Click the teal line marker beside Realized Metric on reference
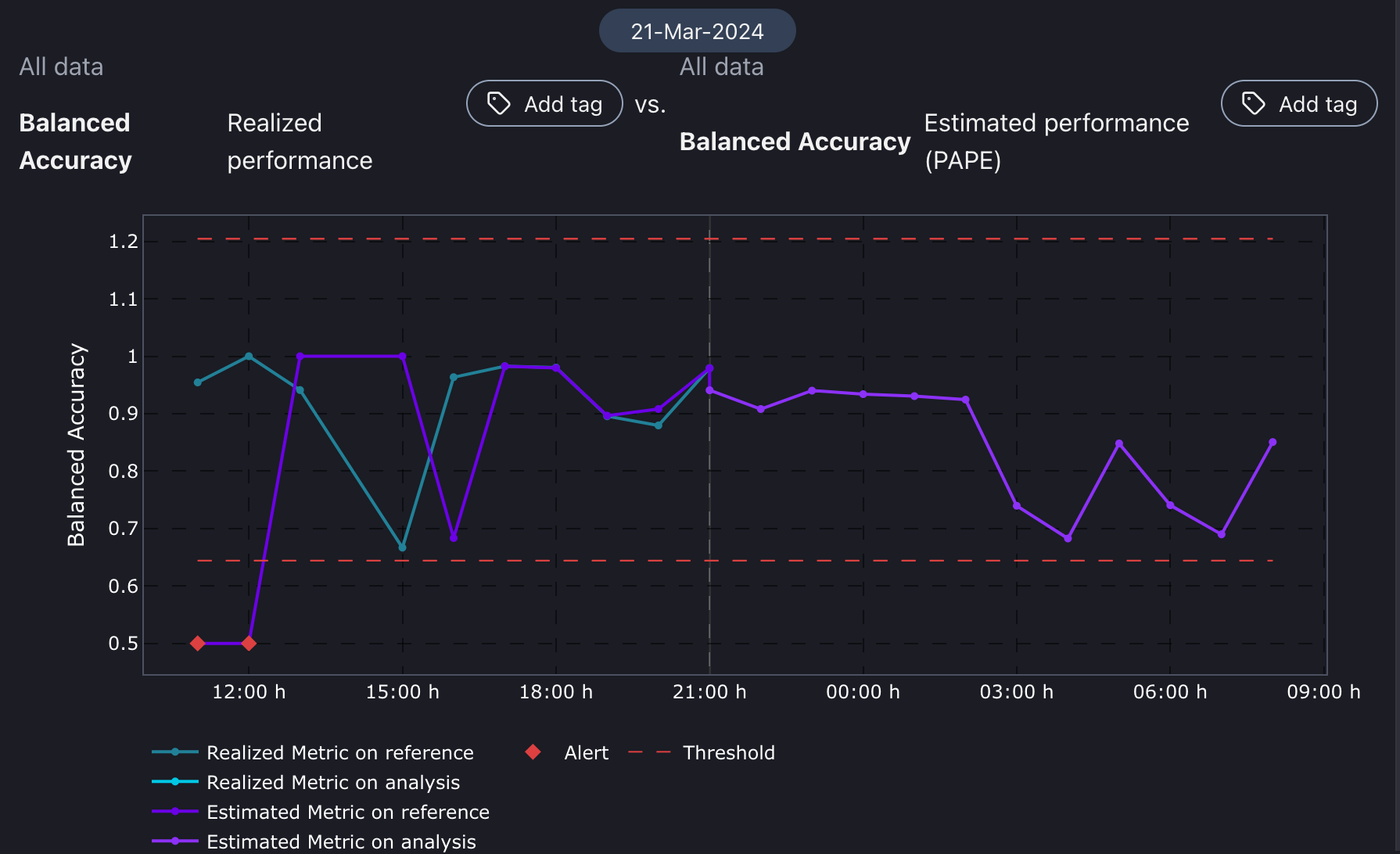The height and width of the screenshot is (854, 1400). [x=174, y=752]
